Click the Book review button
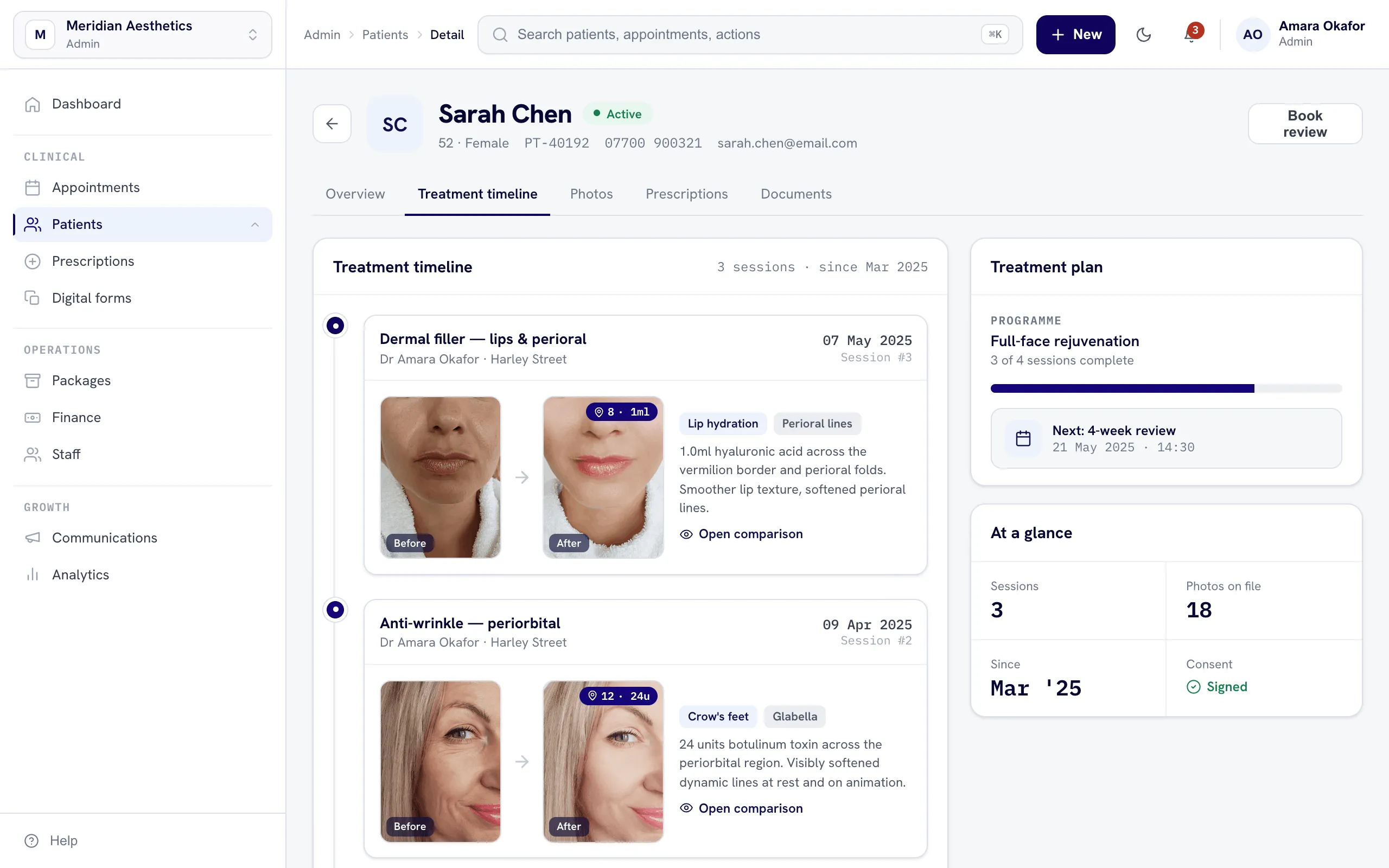1389x868 pixels. [1304, 124]
